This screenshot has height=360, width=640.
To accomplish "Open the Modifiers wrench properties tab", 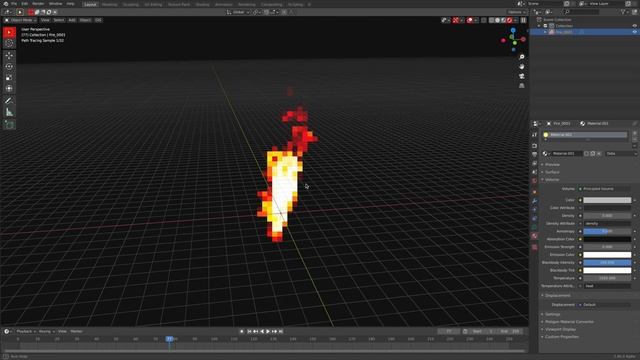I will 534,201.
